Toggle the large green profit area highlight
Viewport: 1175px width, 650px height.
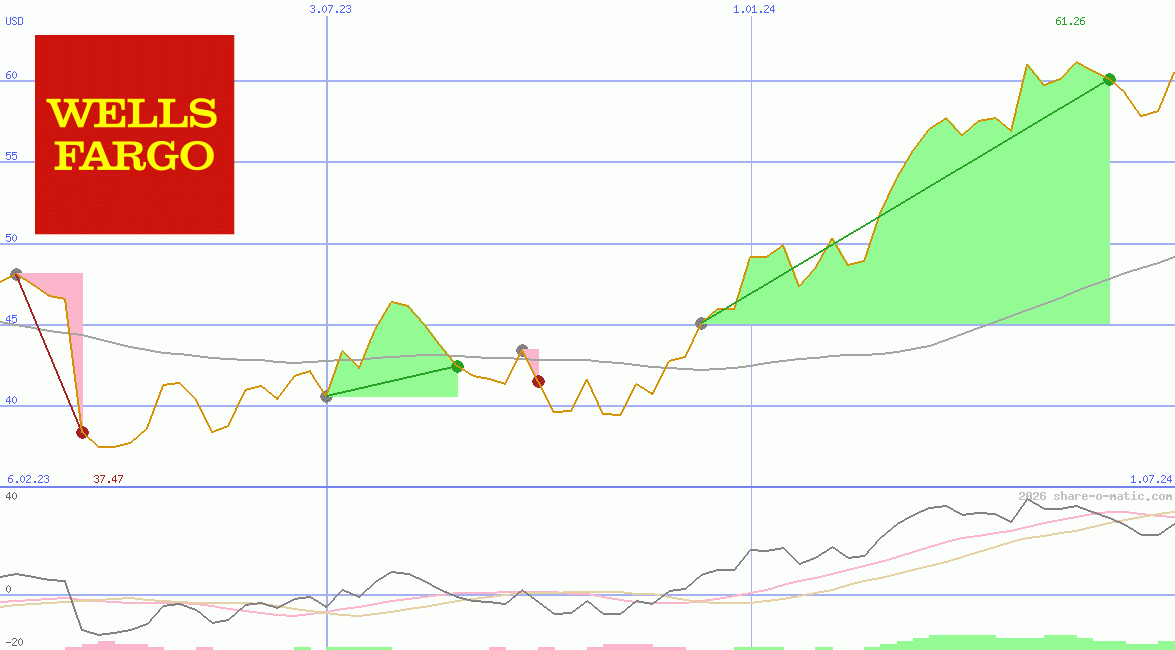pos(950,250)
